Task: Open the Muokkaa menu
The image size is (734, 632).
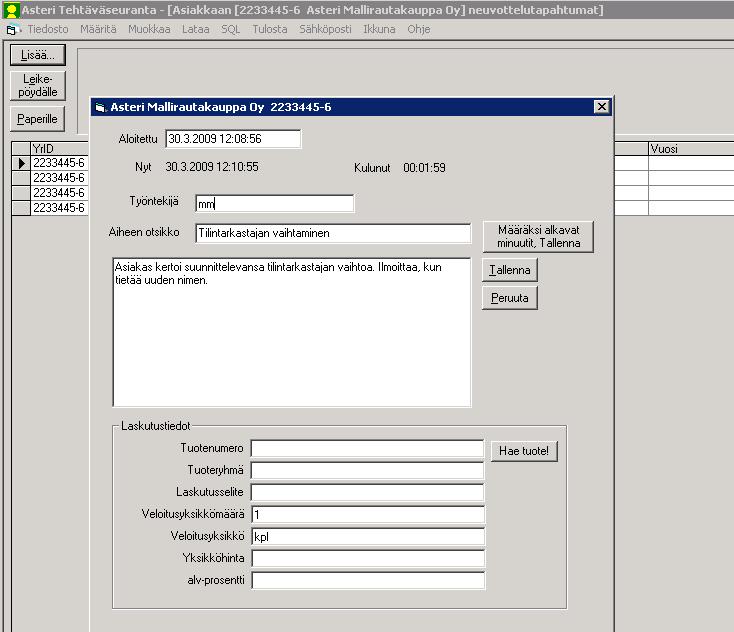Action: click(x=149, y=29)
